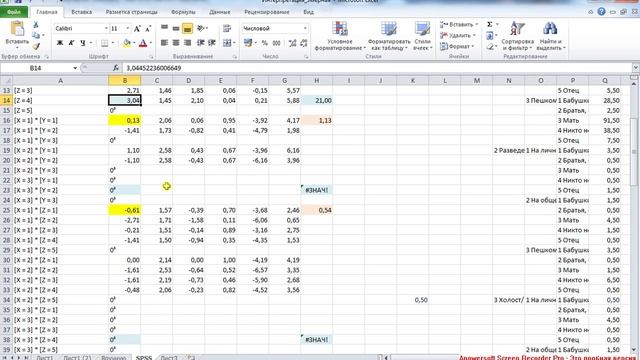Apply thousands separator 000 format
Viewport: 640px width, 360px height.
coord(276,42)
